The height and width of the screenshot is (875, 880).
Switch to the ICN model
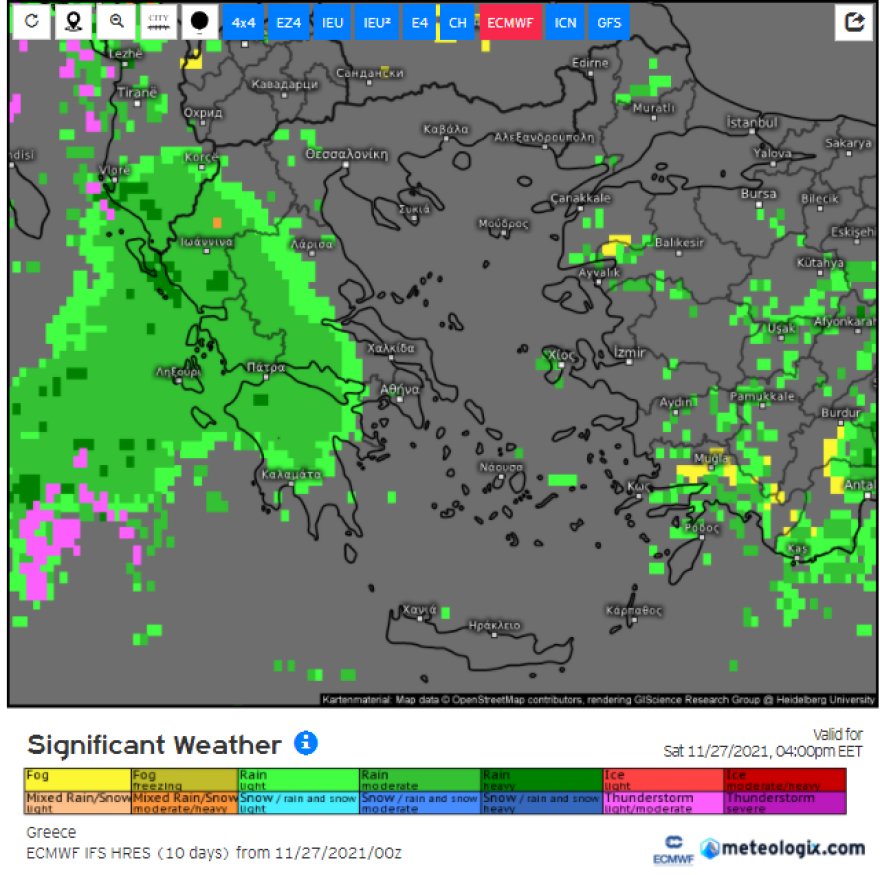566,22
